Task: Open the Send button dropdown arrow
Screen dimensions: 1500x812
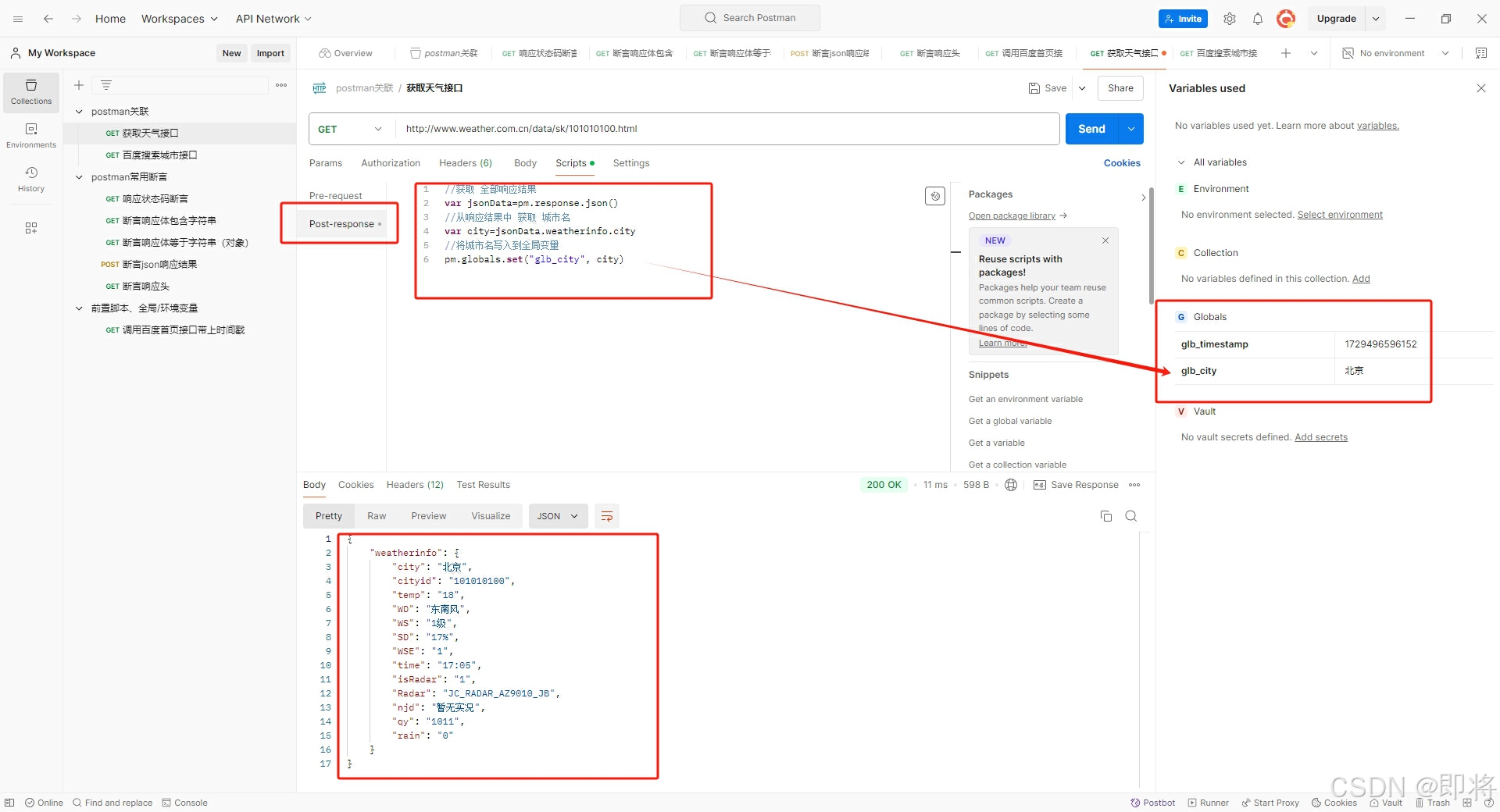Action: point(1131,129)
